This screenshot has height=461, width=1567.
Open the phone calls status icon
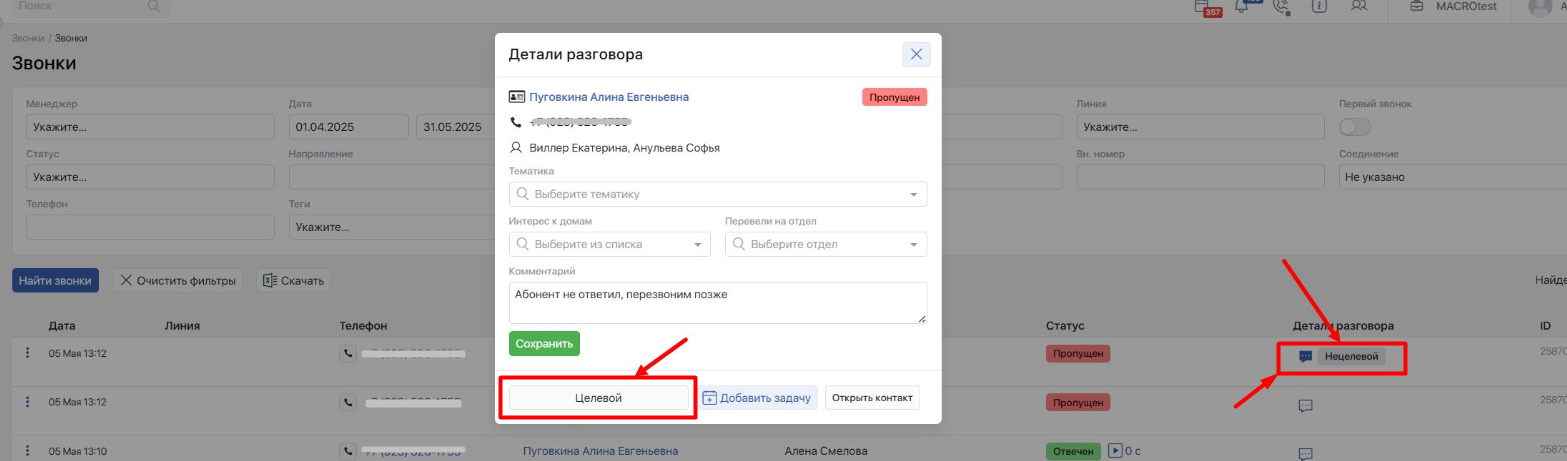(1280, 6)
